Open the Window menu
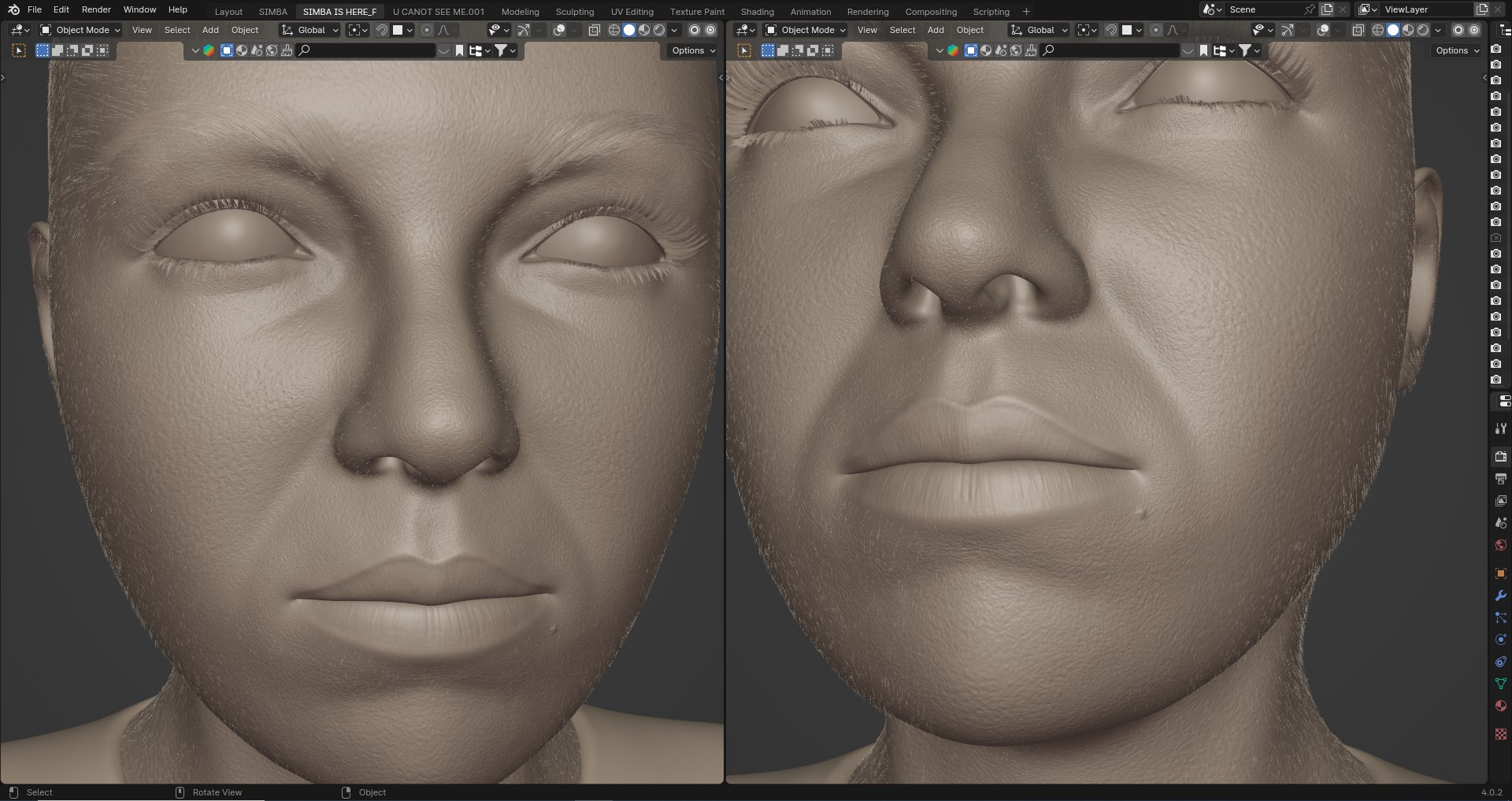This screenshot has width=1512, height=801. [139, 9]
